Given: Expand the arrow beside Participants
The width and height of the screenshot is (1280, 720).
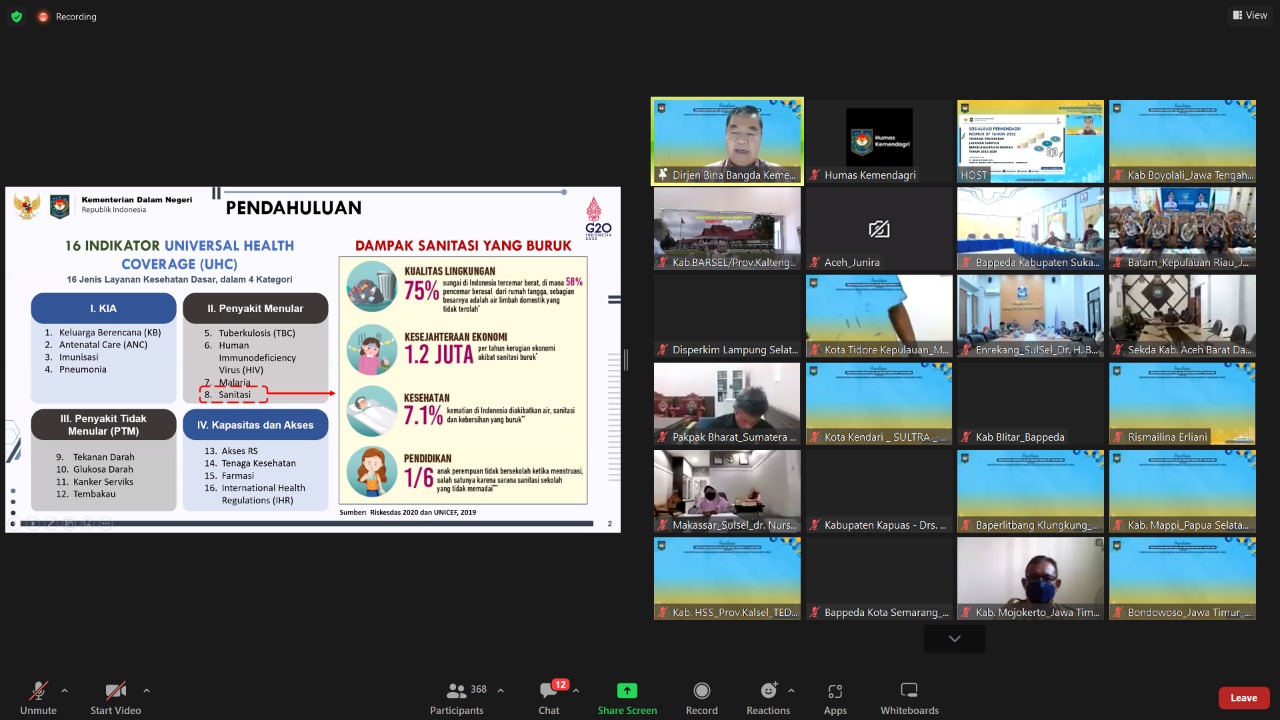Looking at the screenshot, I should [x=500, y=690].
